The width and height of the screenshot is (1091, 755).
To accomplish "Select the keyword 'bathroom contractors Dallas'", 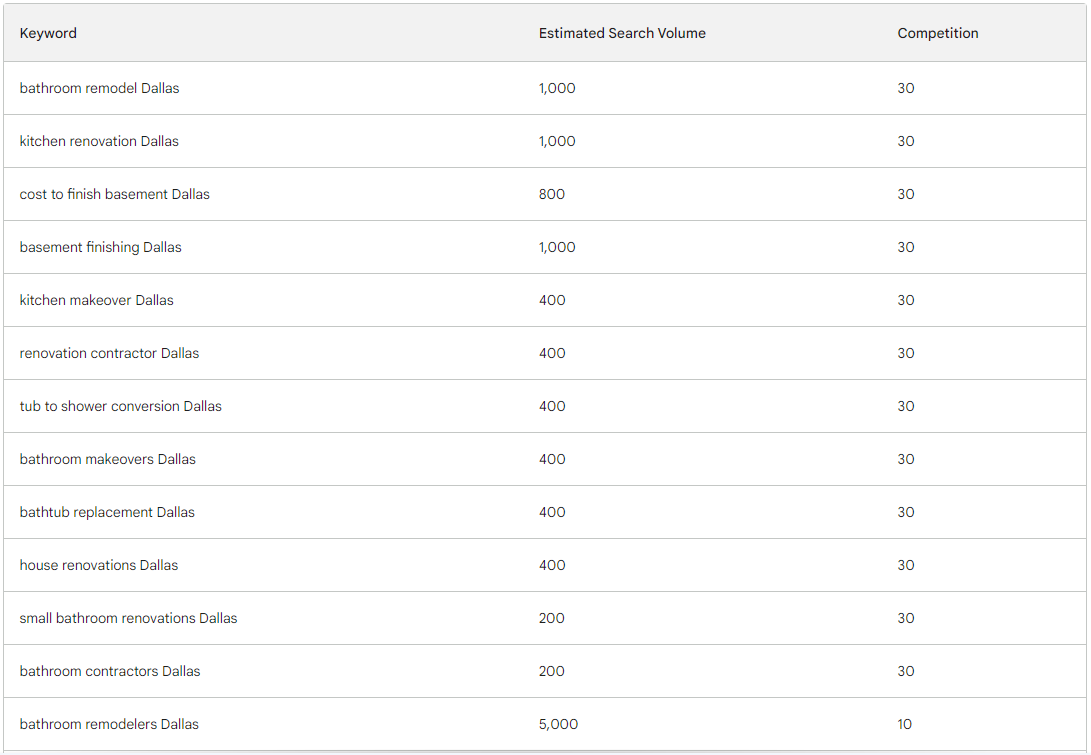I will pyautogui.click(x=110, y=671).
